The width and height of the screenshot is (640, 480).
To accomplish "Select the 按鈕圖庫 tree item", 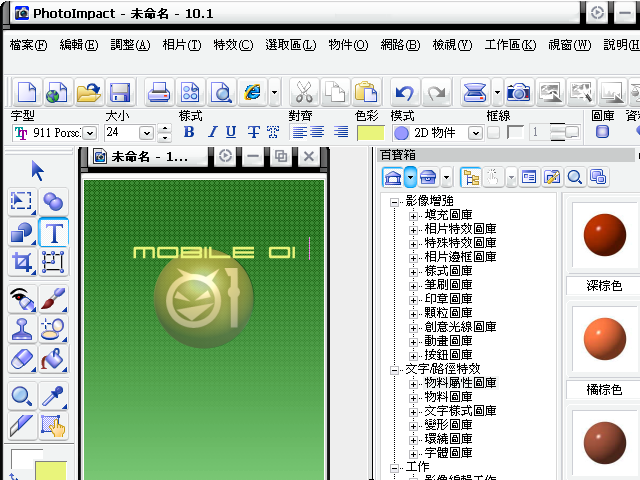I will 448,355.
